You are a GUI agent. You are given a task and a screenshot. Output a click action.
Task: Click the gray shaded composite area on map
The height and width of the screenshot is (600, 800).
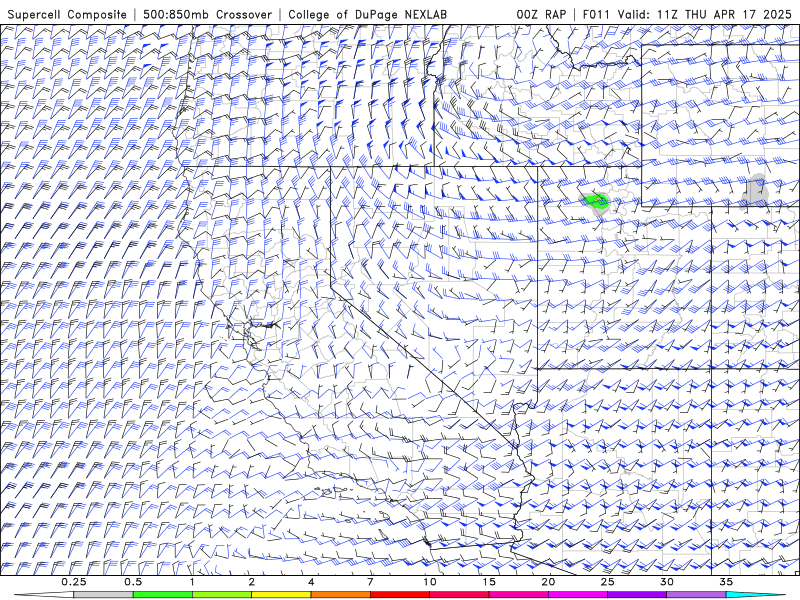tap(755, 190)
